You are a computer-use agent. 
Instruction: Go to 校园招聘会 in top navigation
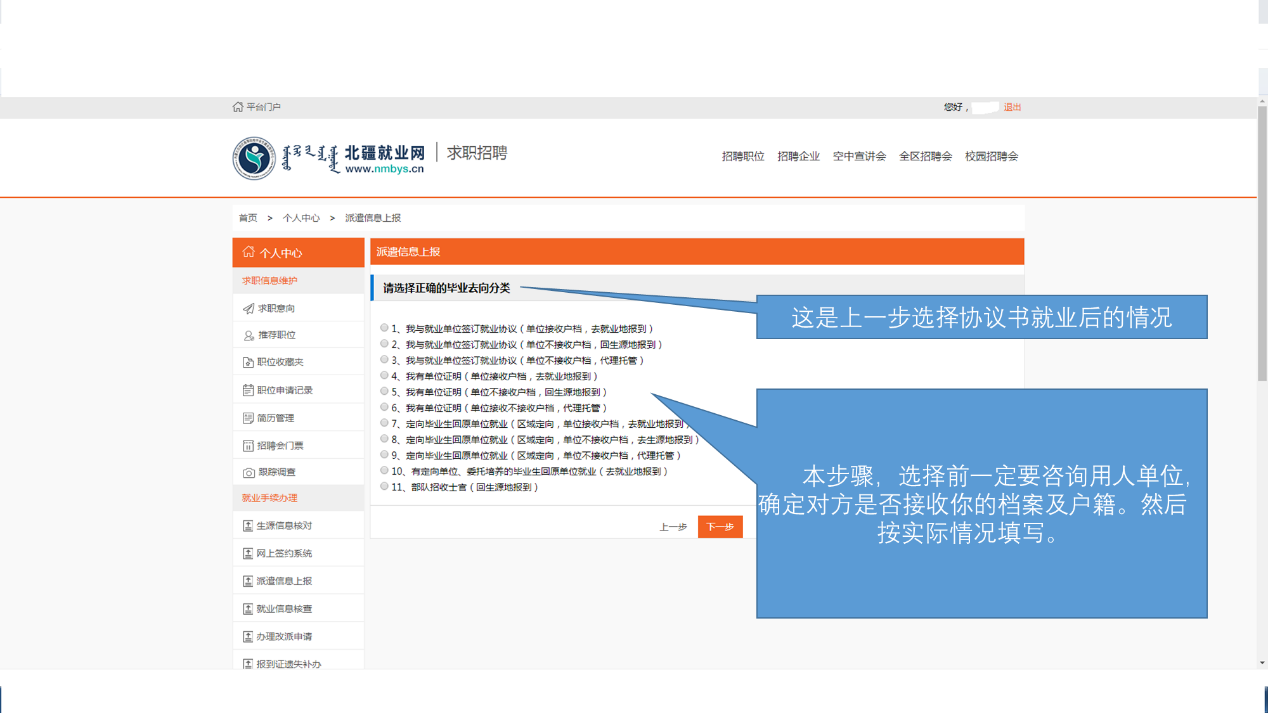point(991,157)
